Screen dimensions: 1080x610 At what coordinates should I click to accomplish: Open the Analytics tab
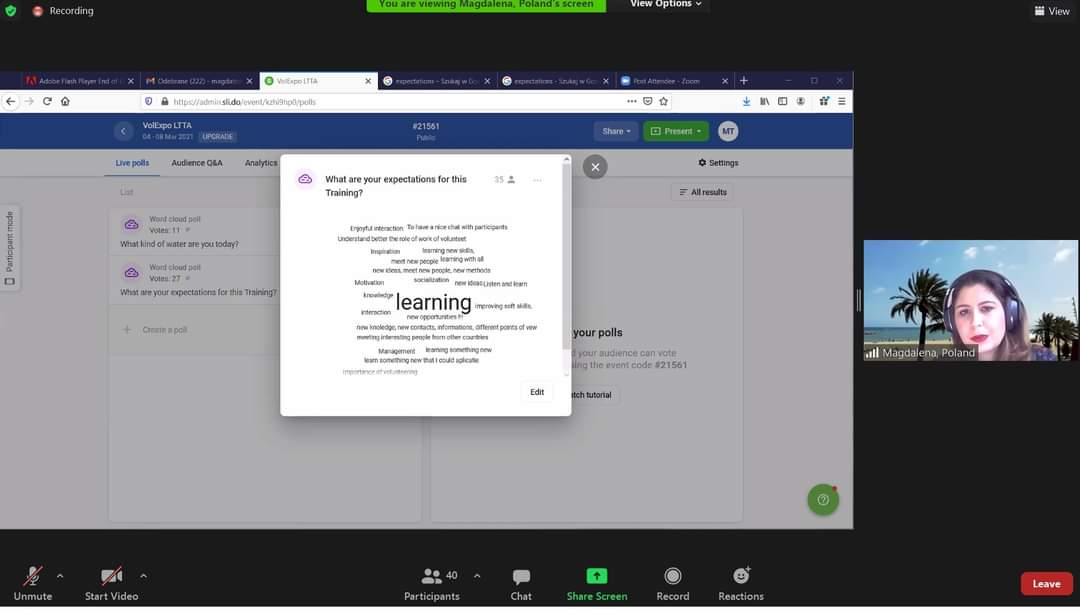tap(261, 163)
